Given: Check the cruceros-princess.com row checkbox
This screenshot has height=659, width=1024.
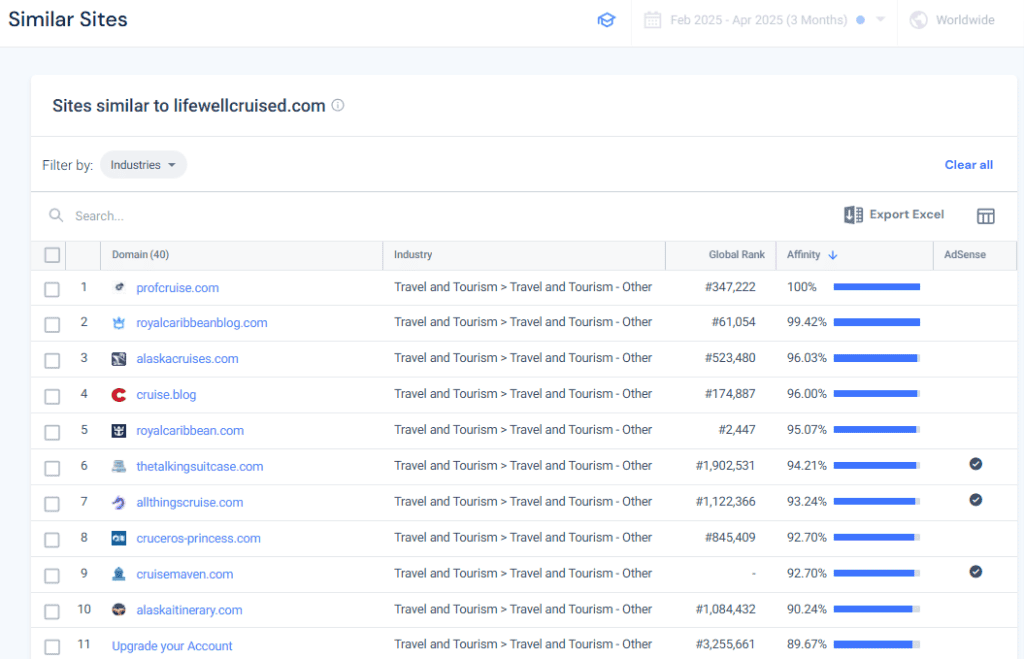Looking at the screenshot, I should [52, 539].
